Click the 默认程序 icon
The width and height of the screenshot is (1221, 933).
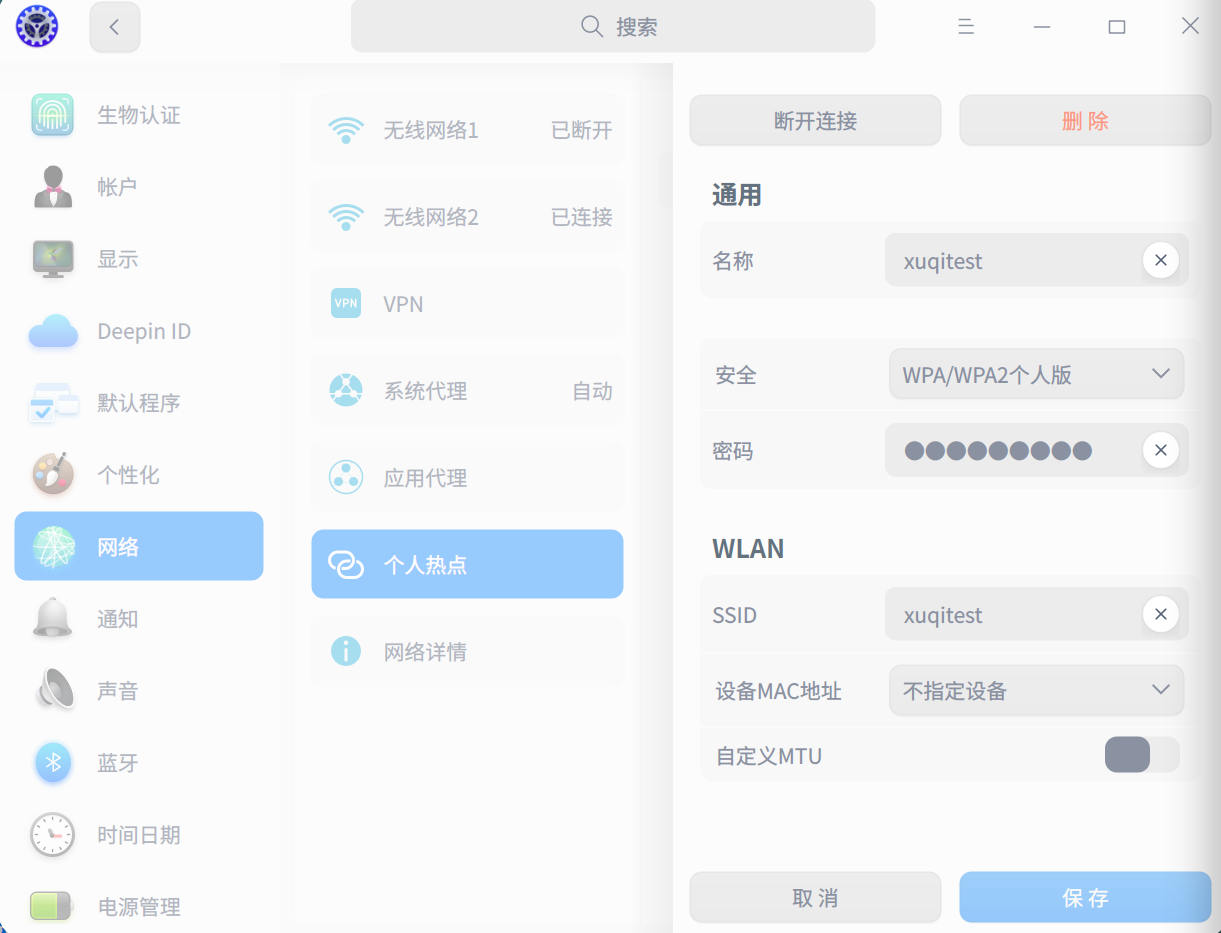[x=53, y=403]
